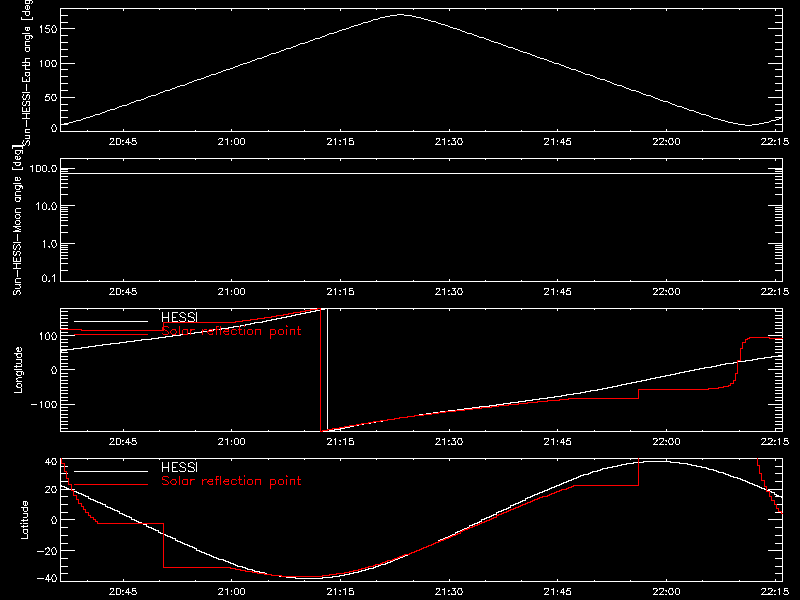Screen dimensions: 800x600
Task: Click 22:00 time label under Longitude plot
Action: (x=666, y=442)
